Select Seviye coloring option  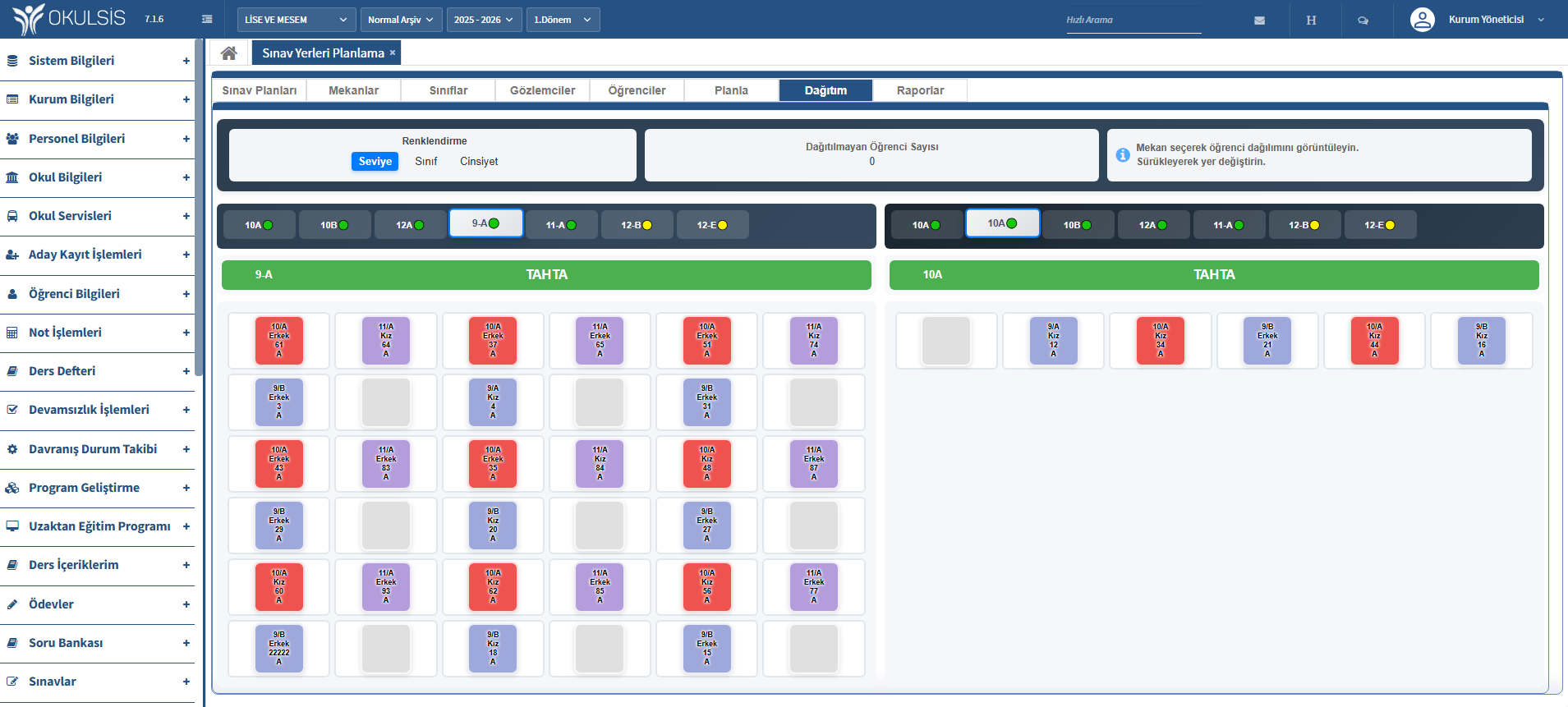[375, 162]
